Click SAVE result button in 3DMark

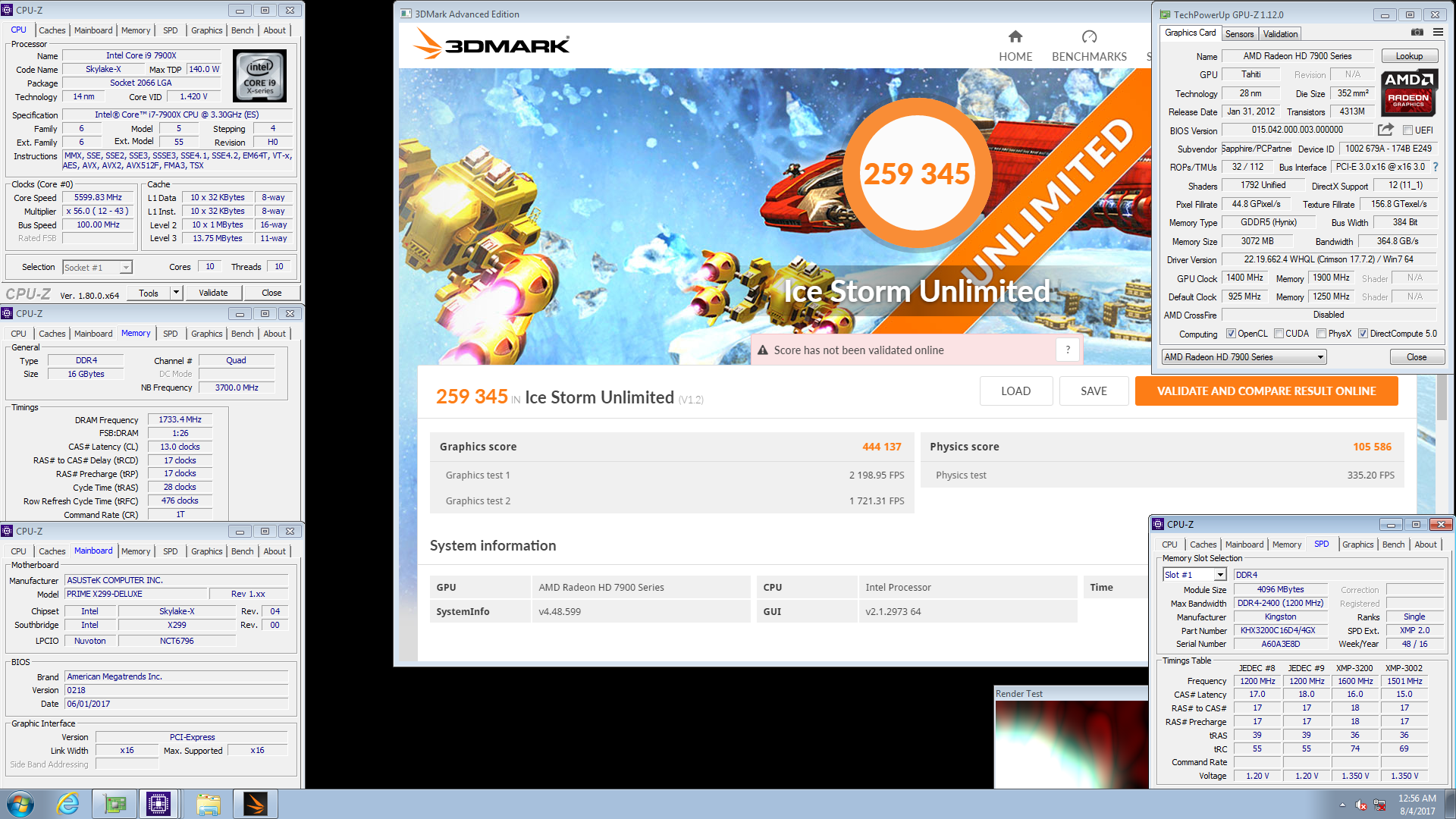click(1094, 391)
